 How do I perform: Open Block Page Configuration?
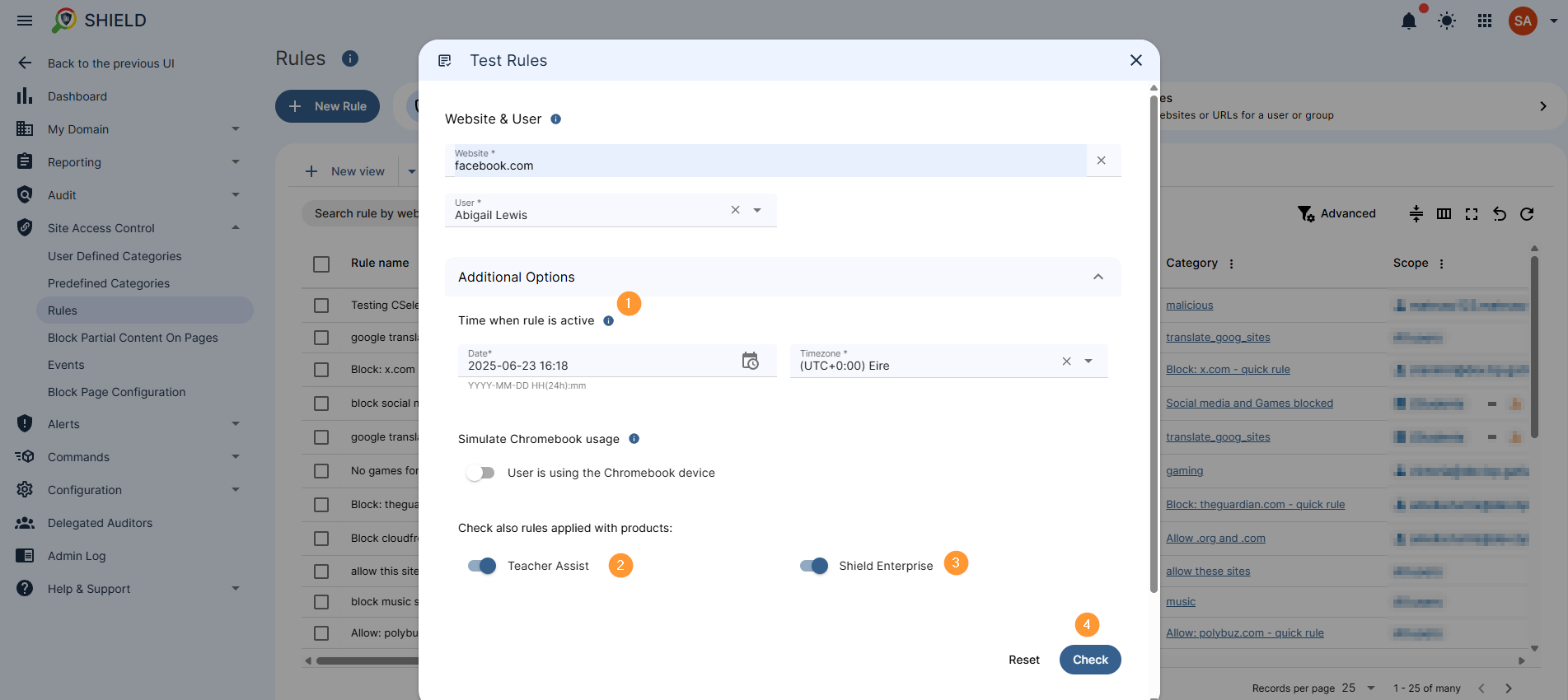point(116,392)
